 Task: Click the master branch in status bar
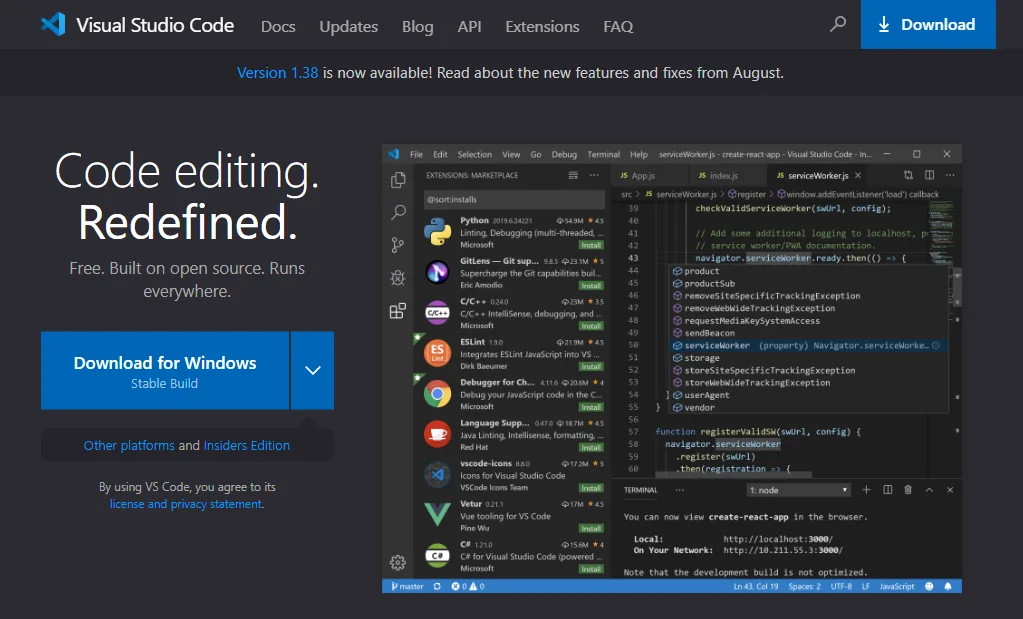point(407,586)
